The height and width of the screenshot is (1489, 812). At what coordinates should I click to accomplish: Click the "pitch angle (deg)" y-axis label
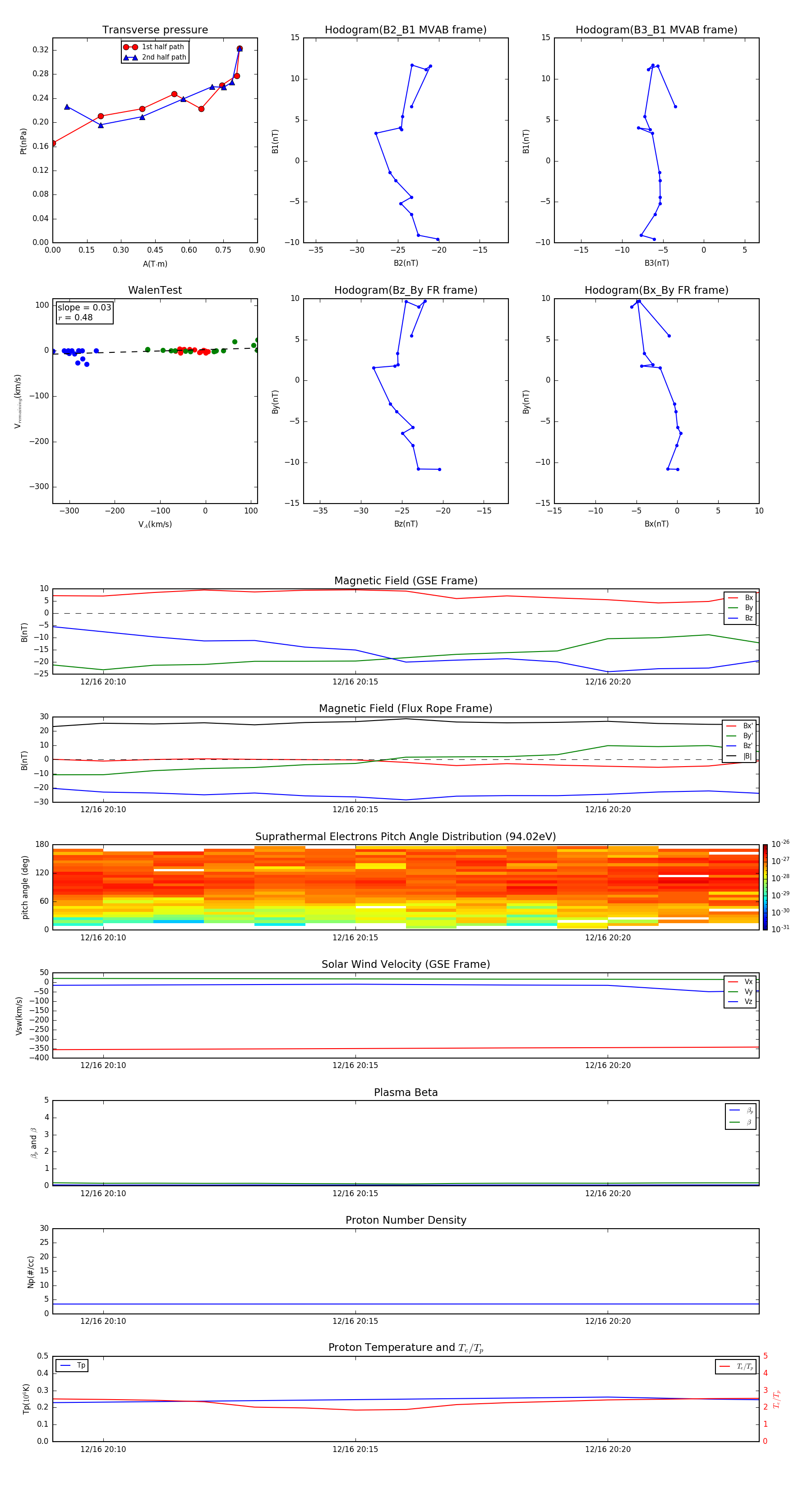click(x=25, y=887)
